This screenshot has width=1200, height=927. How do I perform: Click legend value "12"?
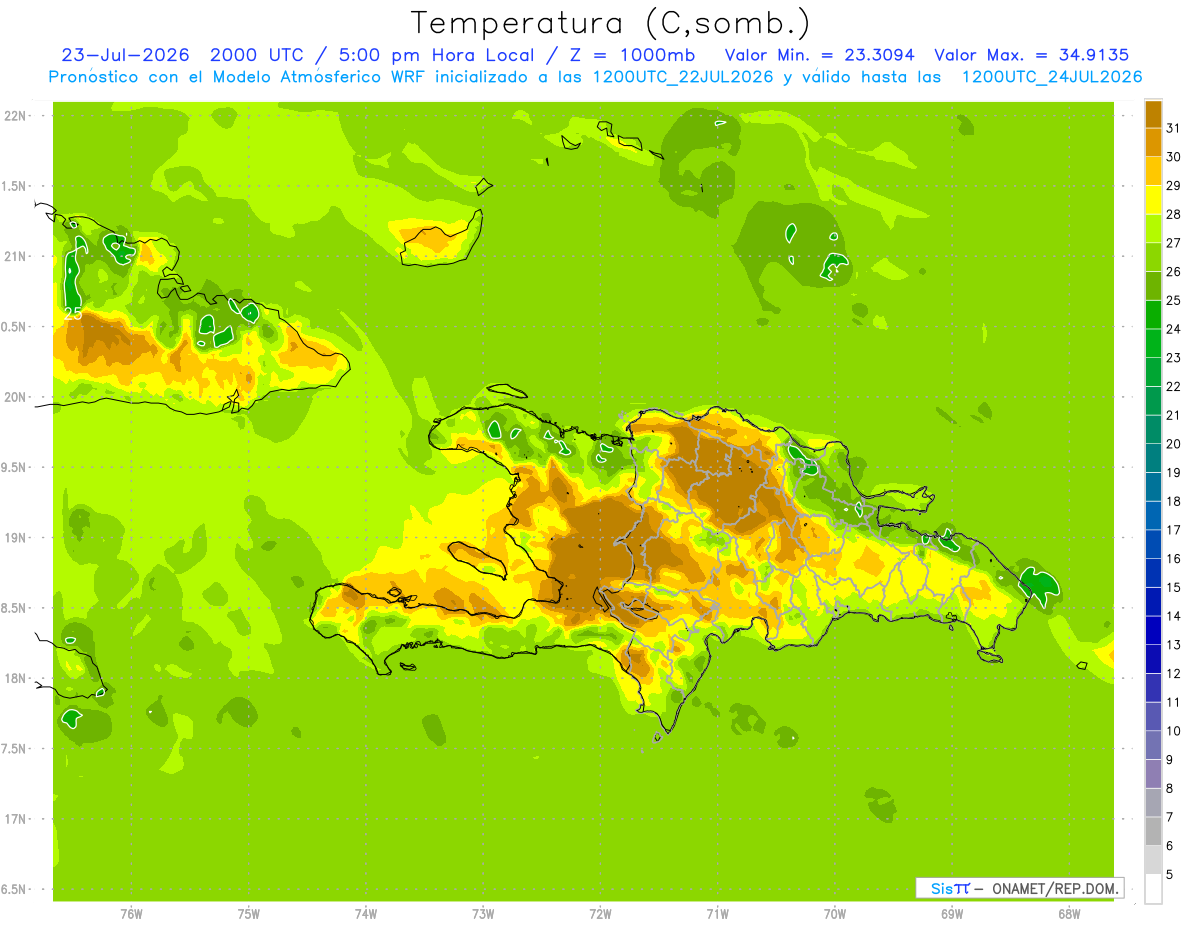(x=1174, y=673)
